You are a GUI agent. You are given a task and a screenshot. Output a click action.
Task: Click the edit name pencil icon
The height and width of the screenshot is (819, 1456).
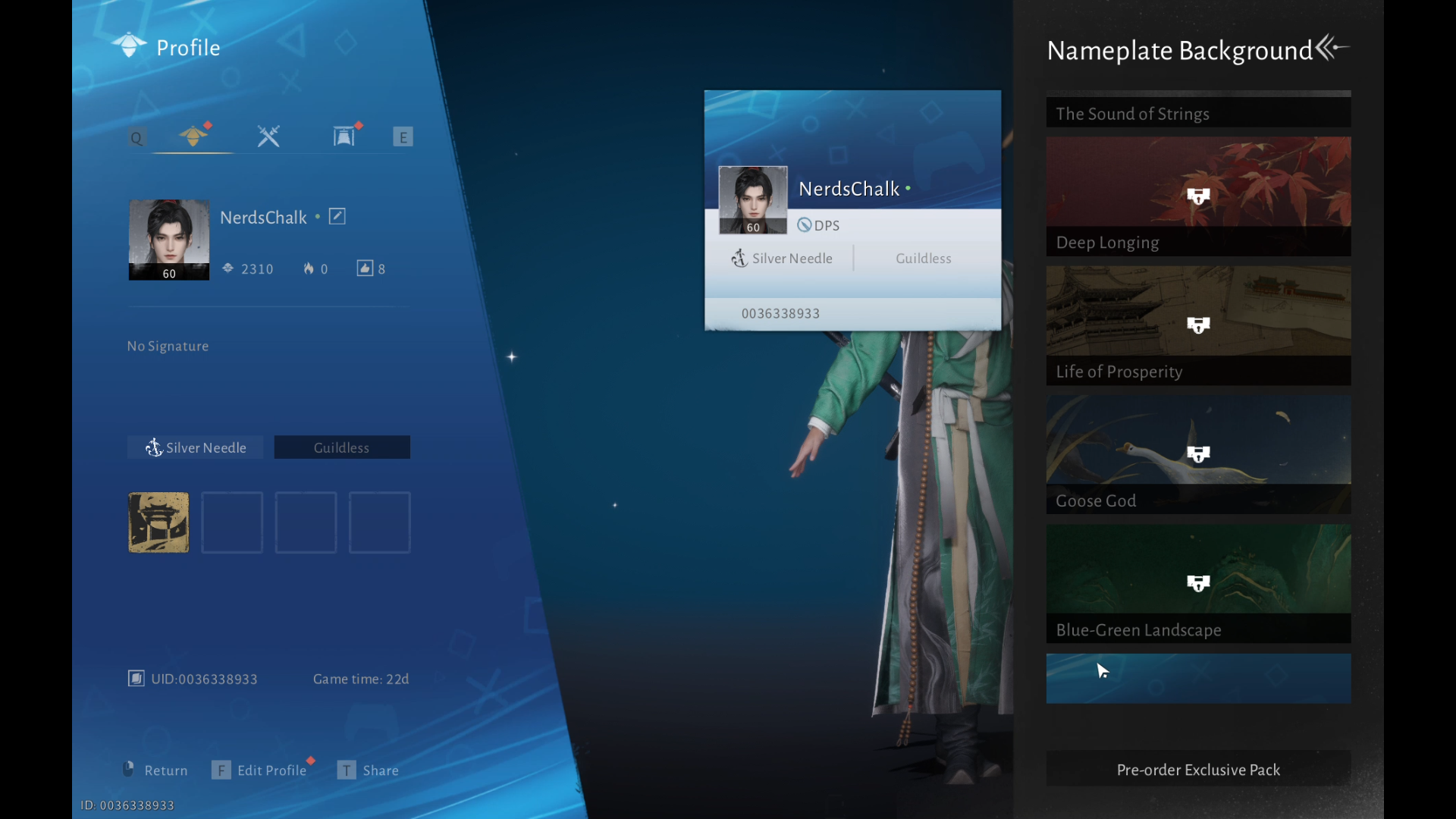pyautogui.click(x=337, y=217)
